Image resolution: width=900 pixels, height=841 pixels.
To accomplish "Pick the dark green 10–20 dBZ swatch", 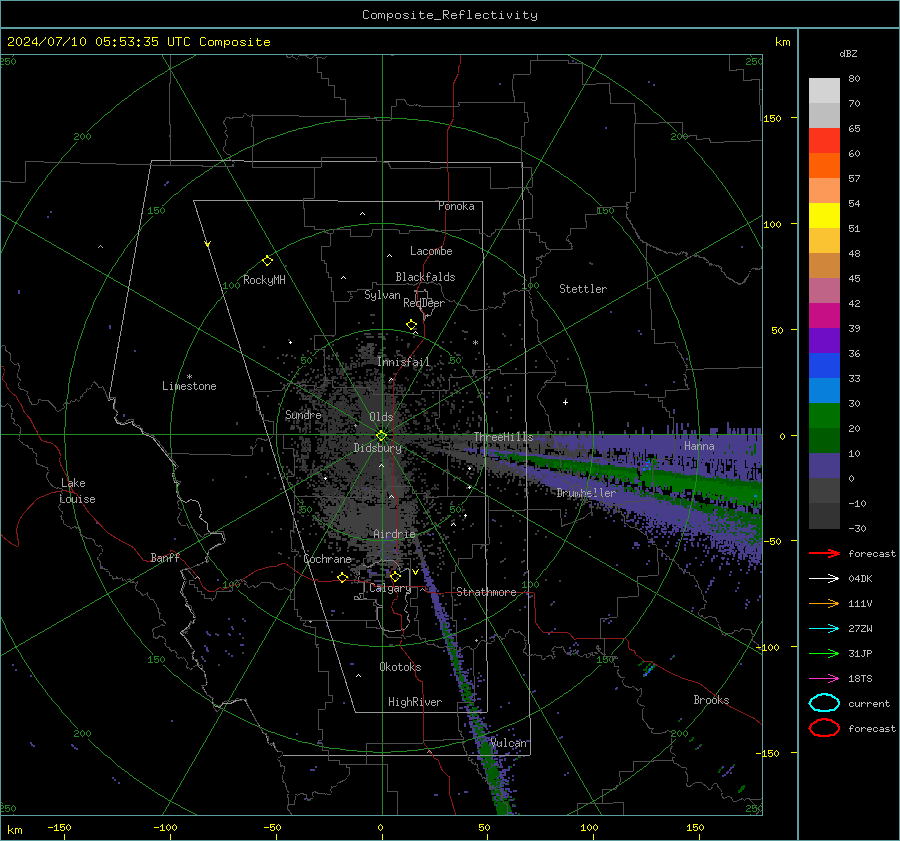I will (824, 440).
